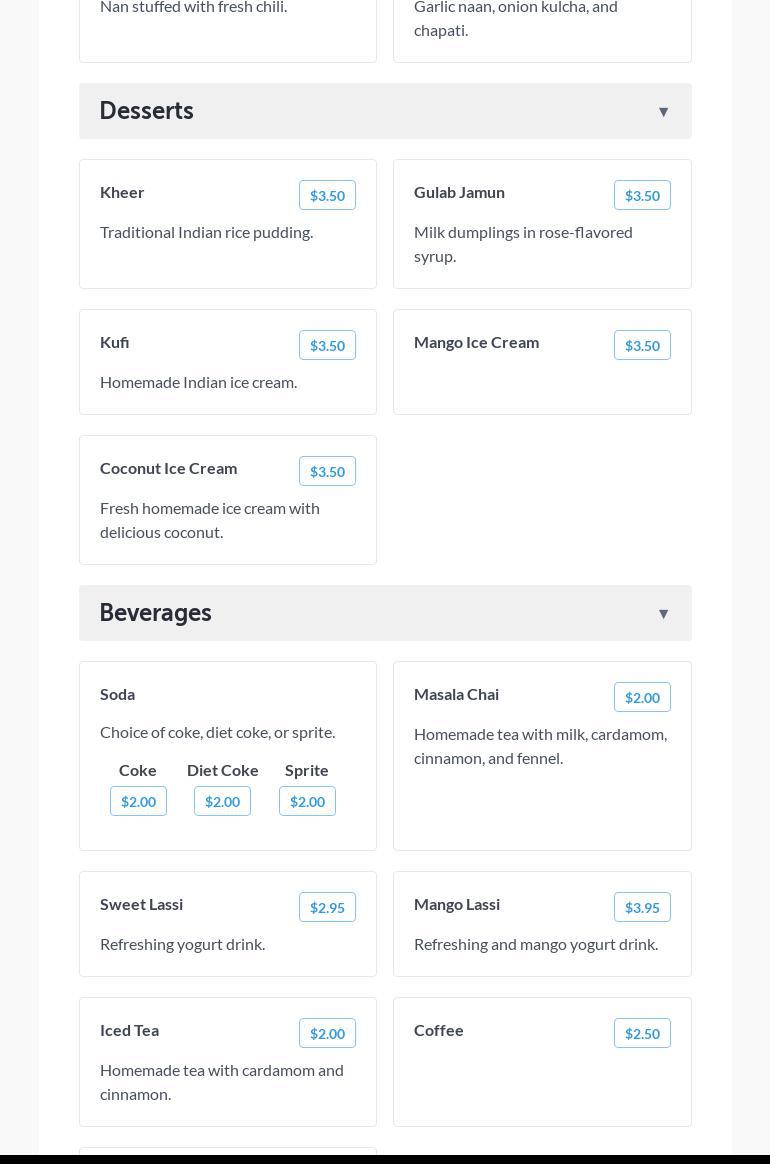Collapse the Desserts section arrow

pyautogui.click(x=663, y=112)
